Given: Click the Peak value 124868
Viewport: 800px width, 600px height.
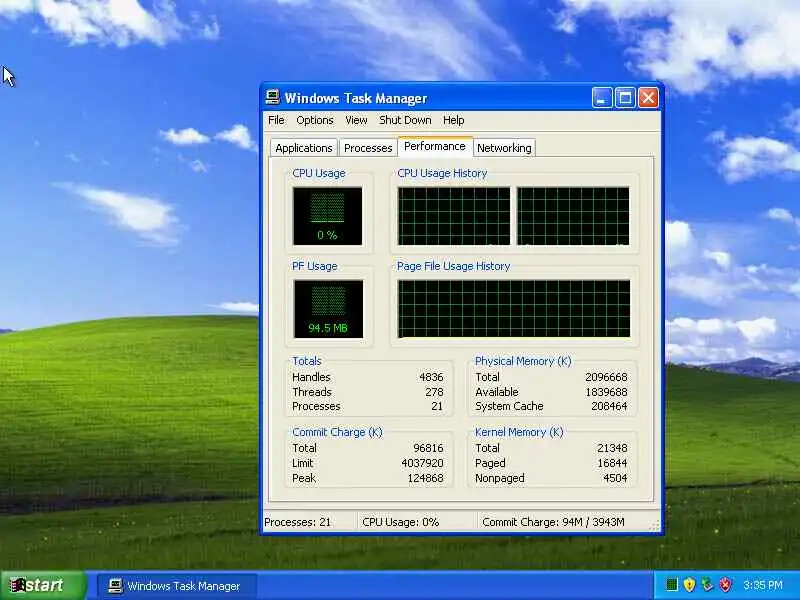Looking at the screenshot, I should [426, 478].
